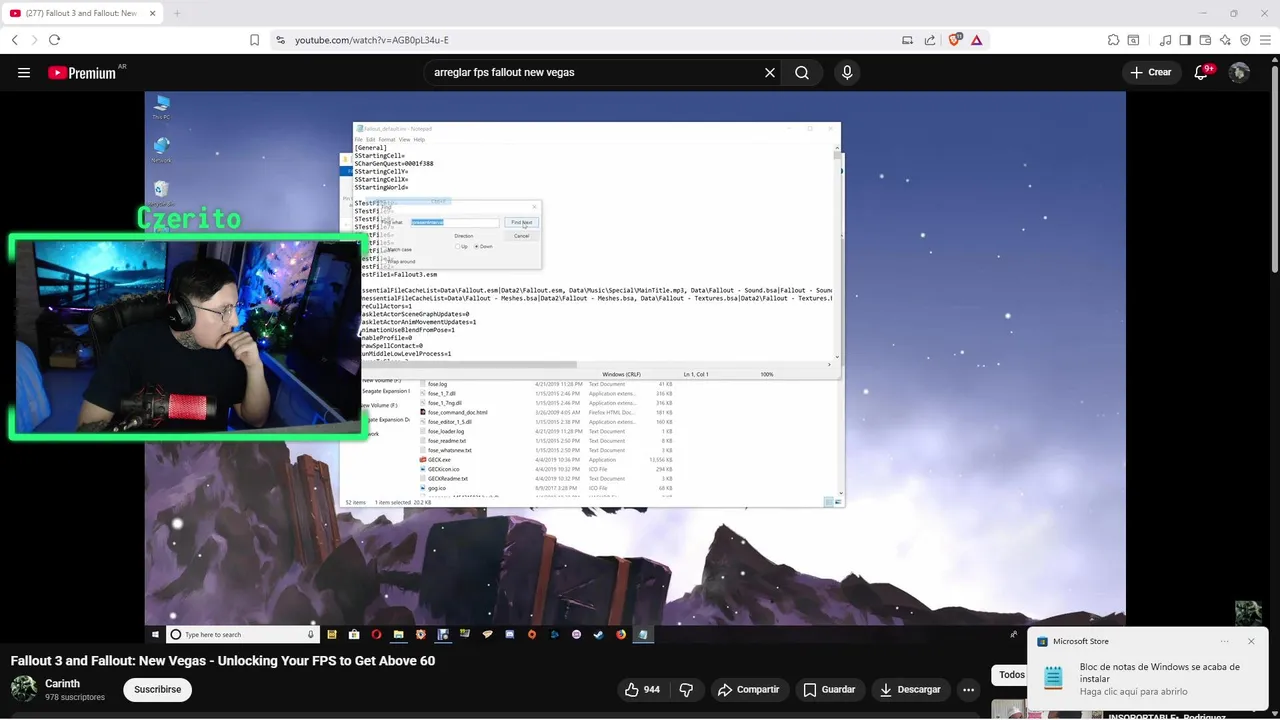The height and width of the screenshot is (720, 1280).
Task: Open the YouTube account avatar menu
Action: coord(1239,72)
